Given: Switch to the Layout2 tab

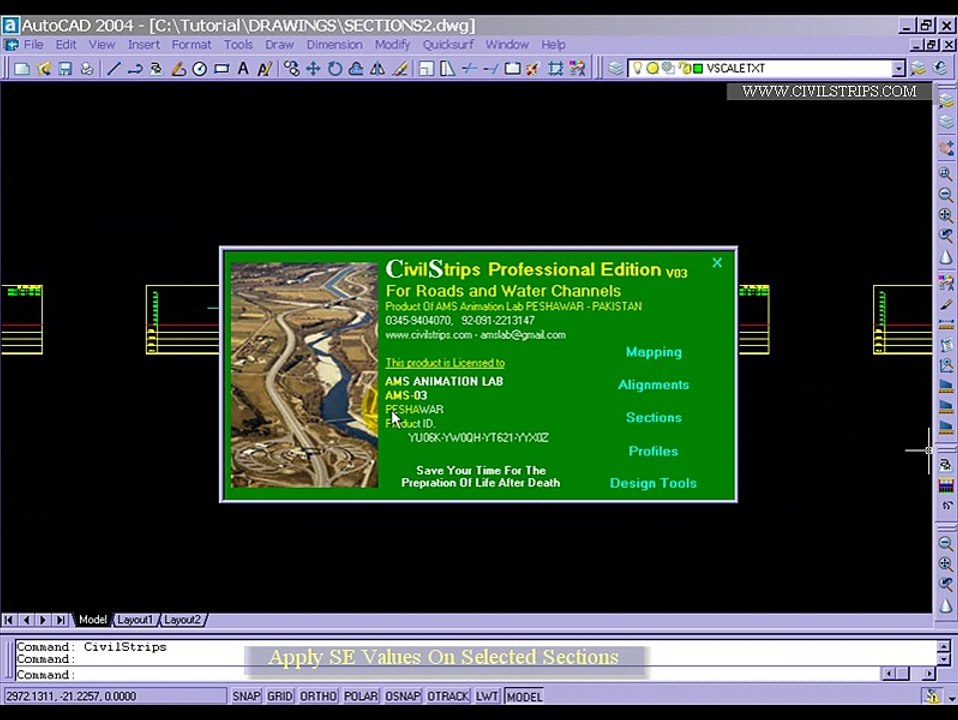Looking at the screenshot, I should 182,620.
